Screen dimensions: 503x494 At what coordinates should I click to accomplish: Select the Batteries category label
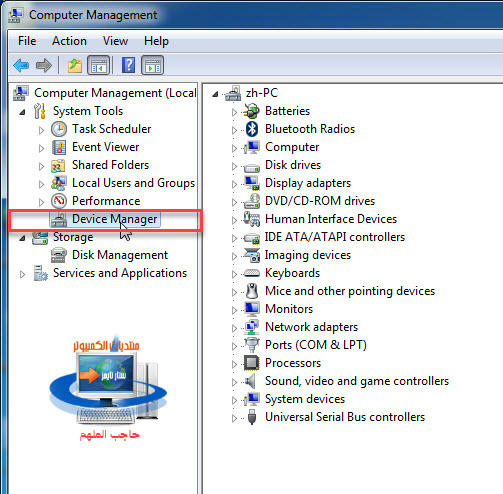(x=287, y=111)
